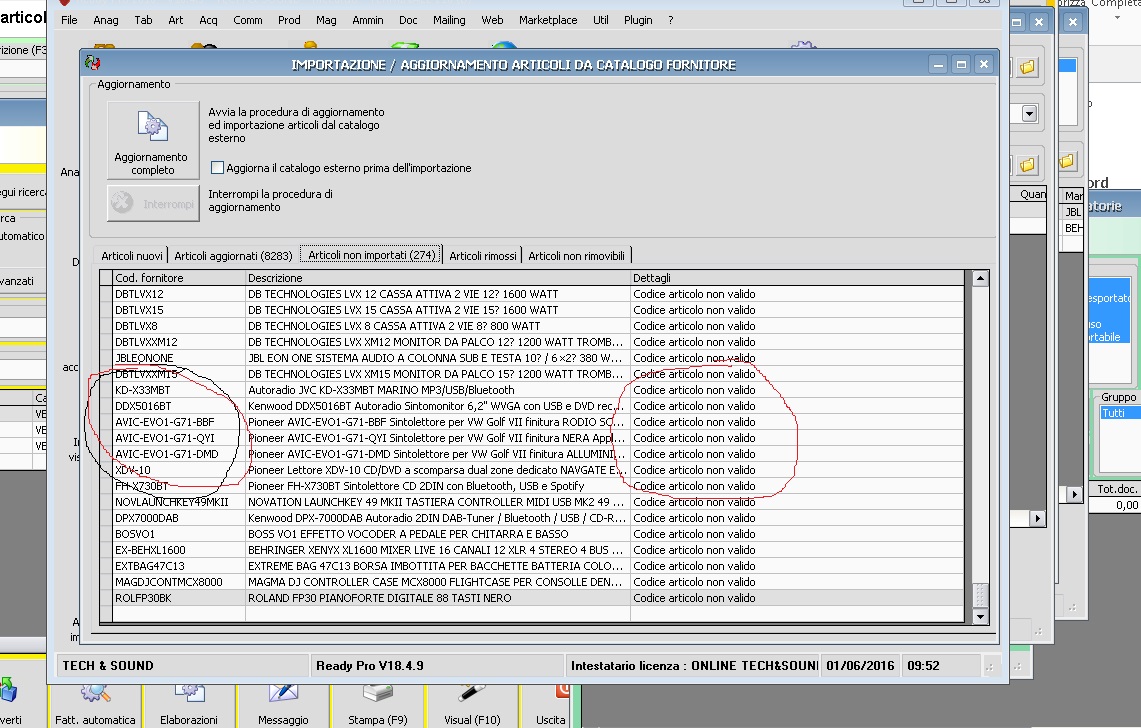This screenshot has width=1141, height=728.
Task: Sort by Dettagli column header
Action: point(798,277)
